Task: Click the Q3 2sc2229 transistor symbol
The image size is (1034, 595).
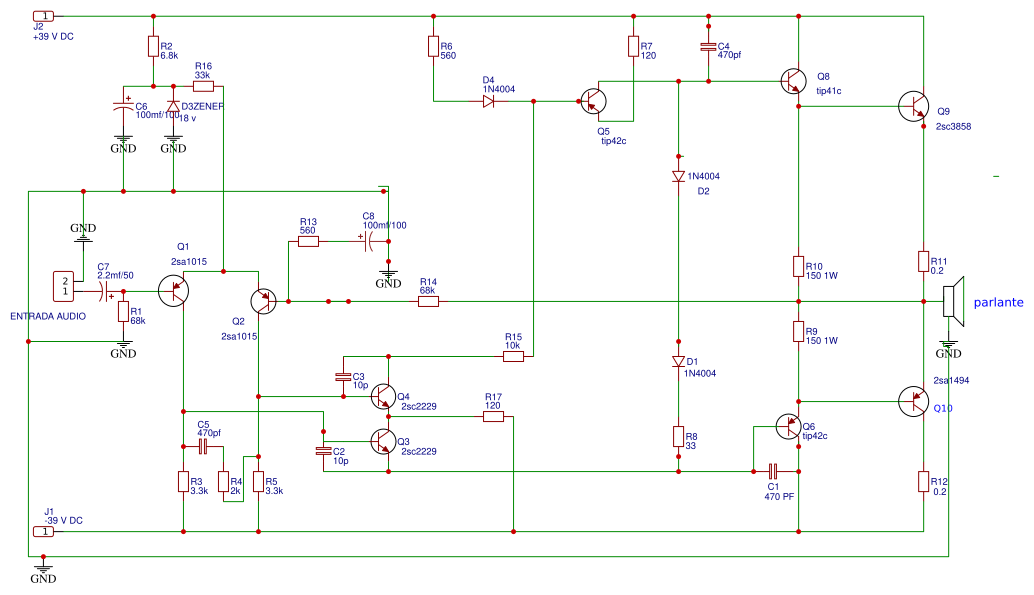Action: (x=383, y=441)
